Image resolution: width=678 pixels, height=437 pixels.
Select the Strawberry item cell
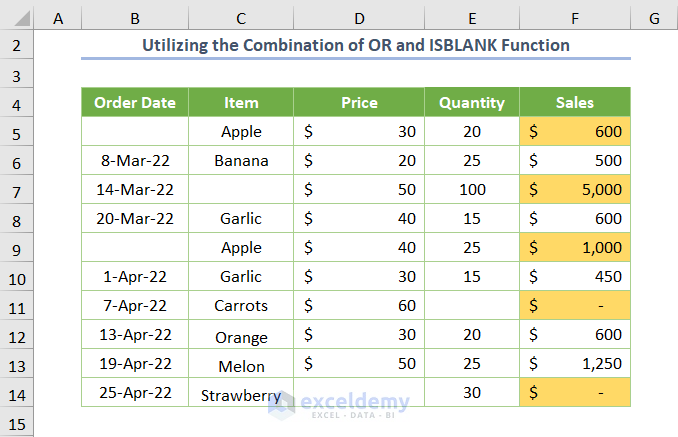[x=241, y=394]
